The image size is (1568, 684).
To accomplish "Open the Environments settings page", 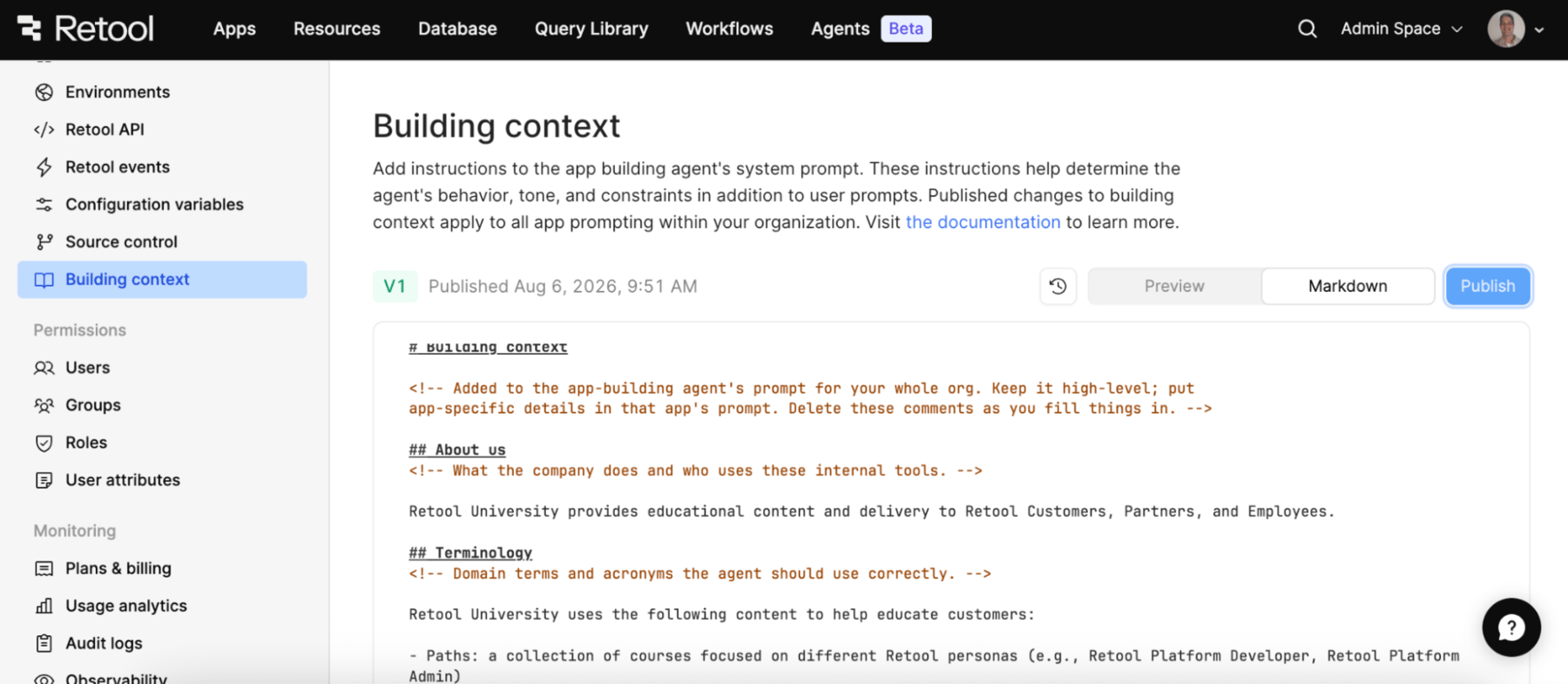I will (162, 92).
